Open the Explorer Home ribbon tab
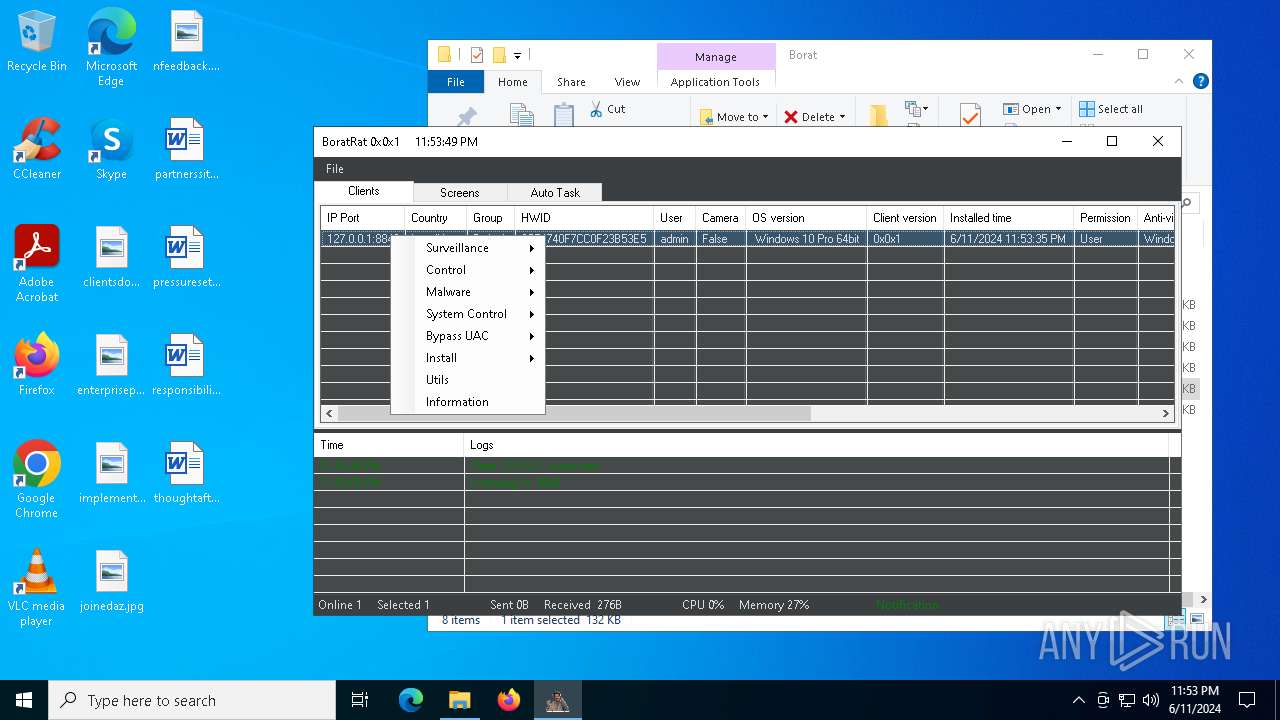 [x=513, y=82]
